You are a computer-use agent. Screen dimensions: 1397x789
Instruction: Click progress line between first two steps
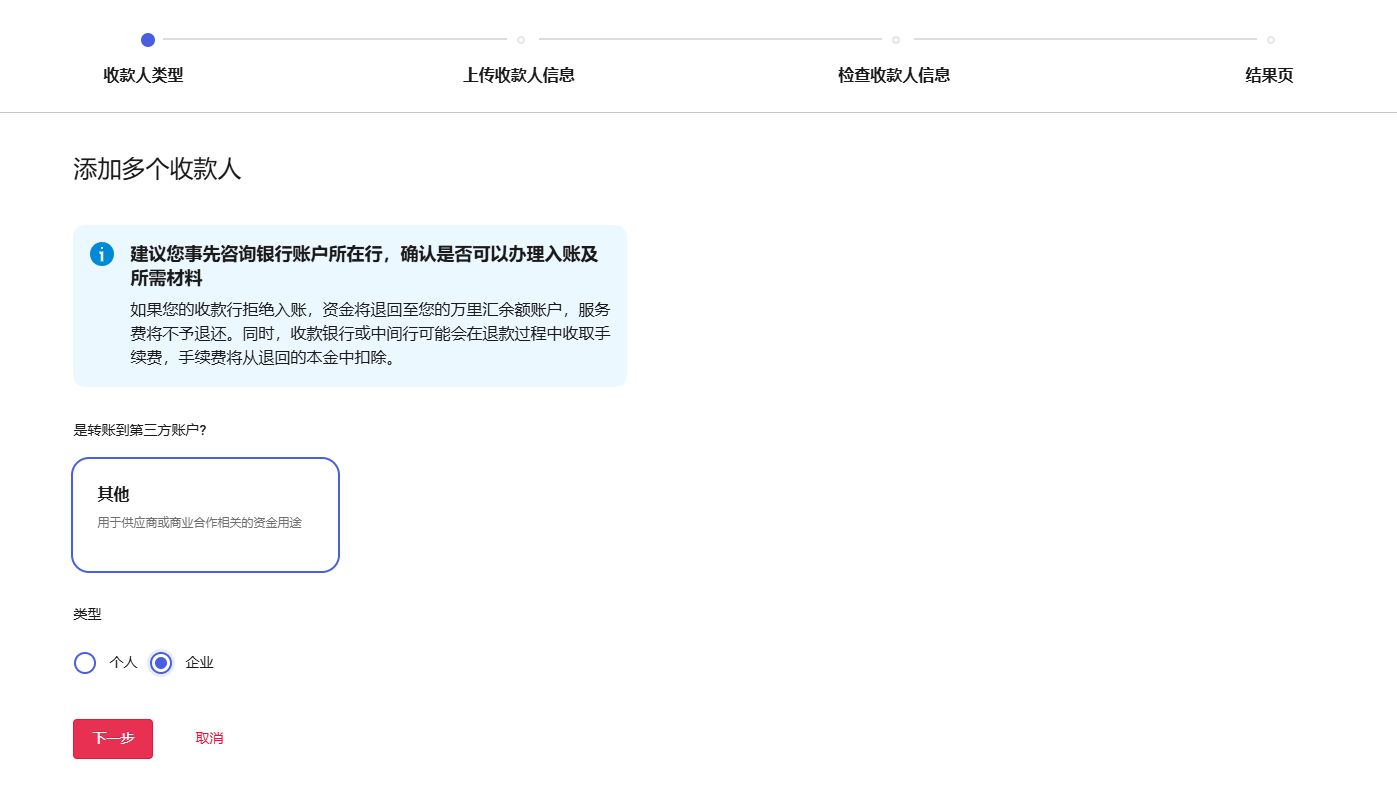coord(335,40)
